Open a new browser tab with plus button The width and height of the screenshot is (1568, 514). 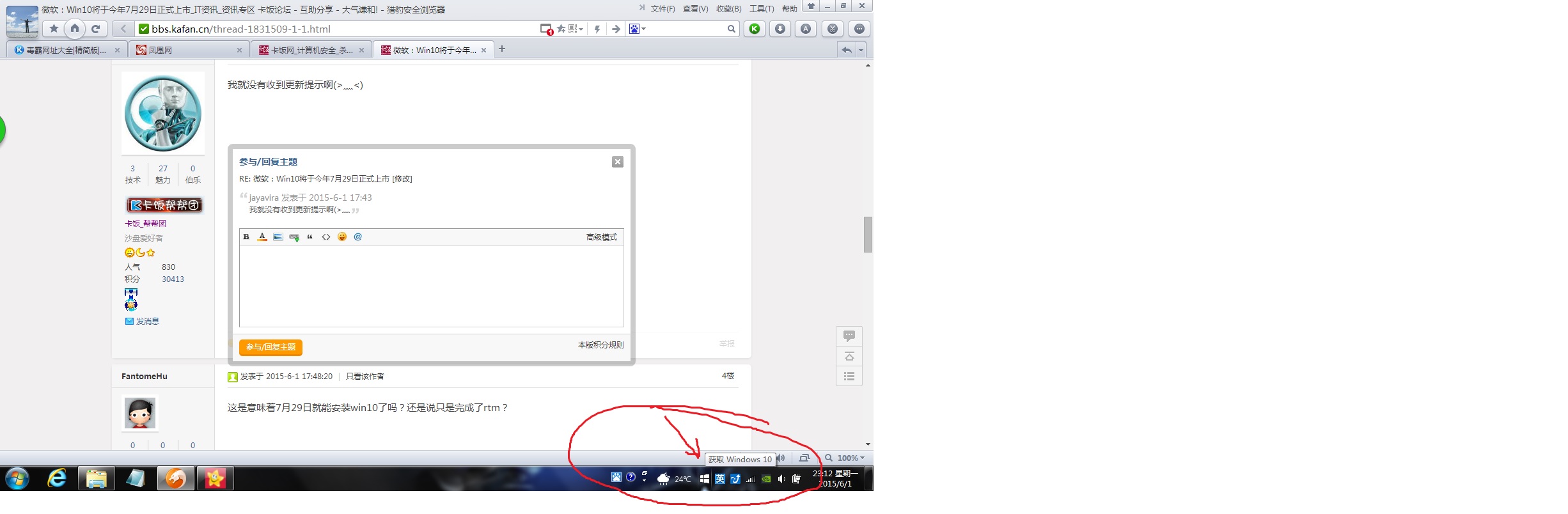click(x=502, y=49)
